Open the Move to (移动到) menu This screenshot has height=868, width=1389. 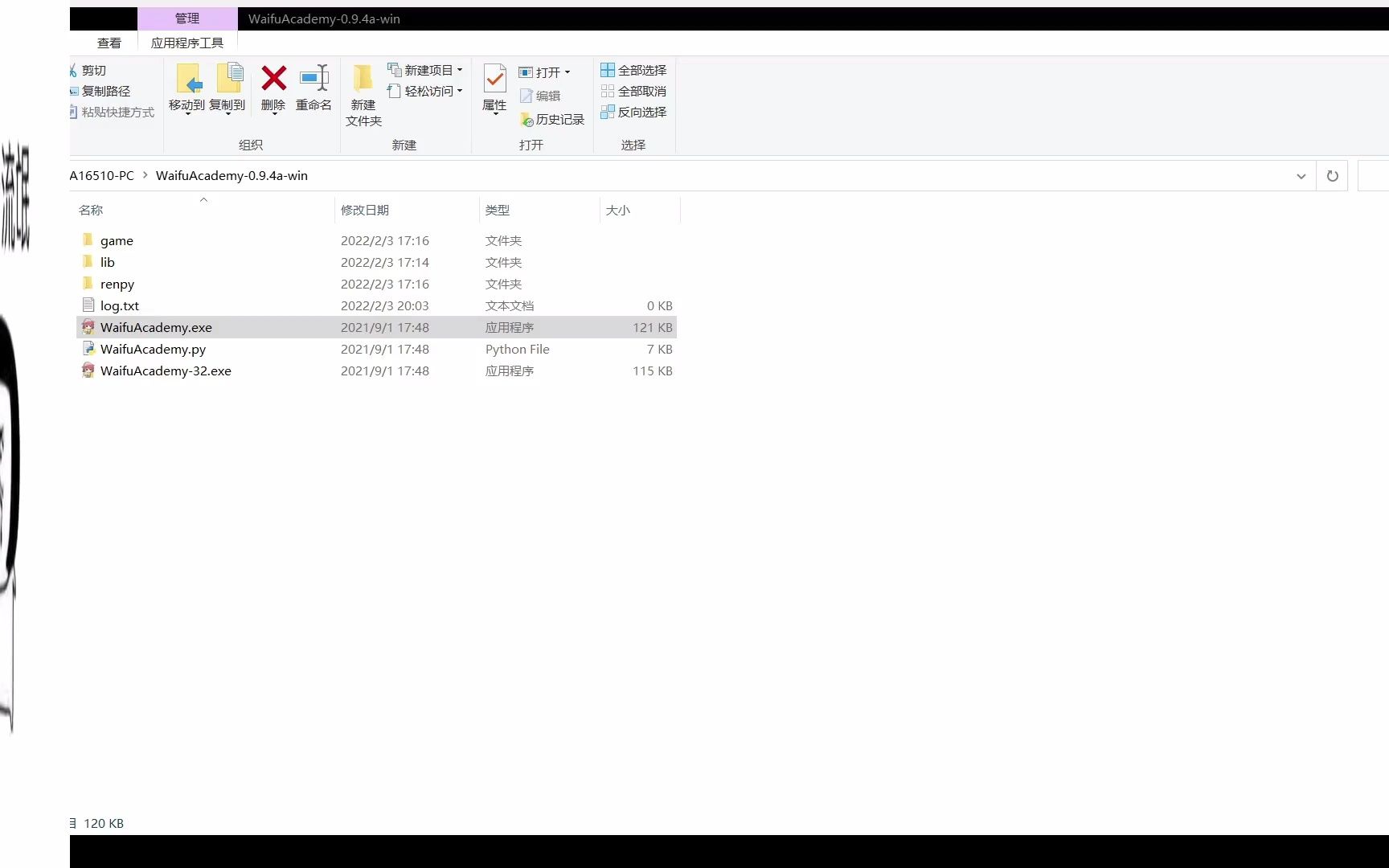click(x=187, y=88)
